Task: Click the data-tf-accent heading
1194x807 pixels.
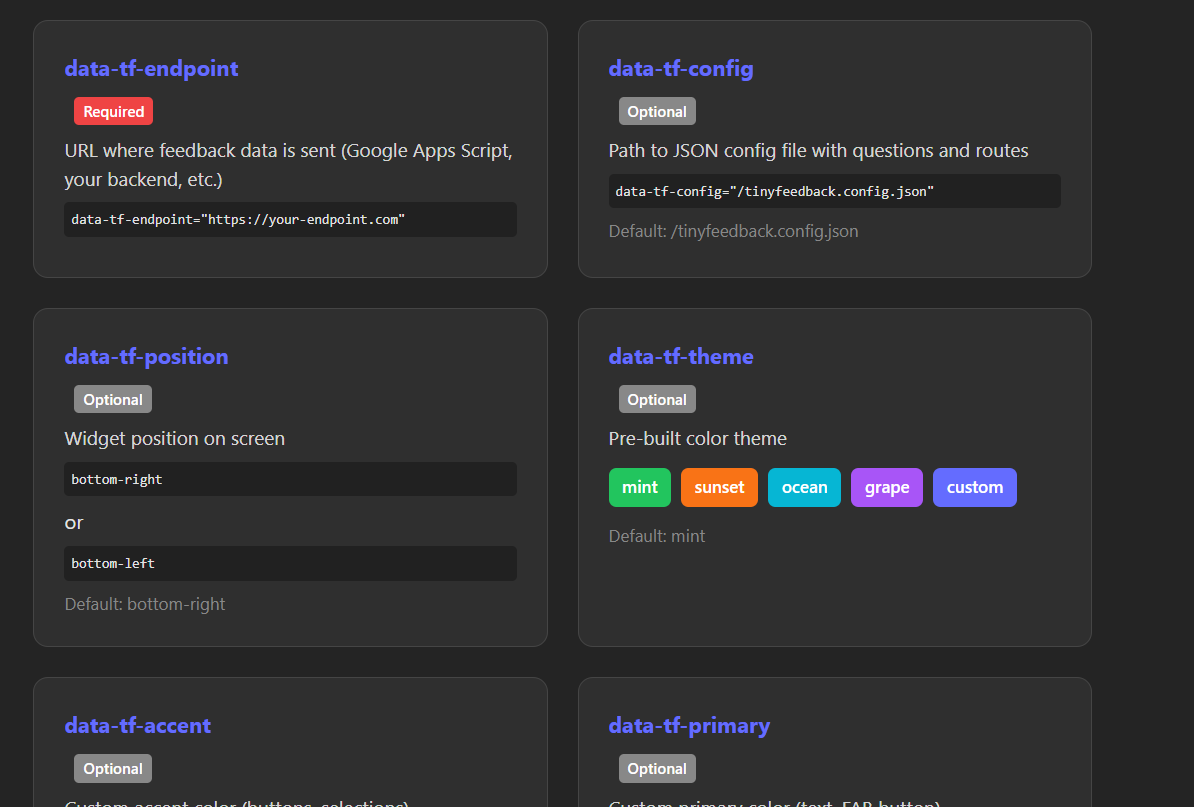Action: (x=138, y=726)
